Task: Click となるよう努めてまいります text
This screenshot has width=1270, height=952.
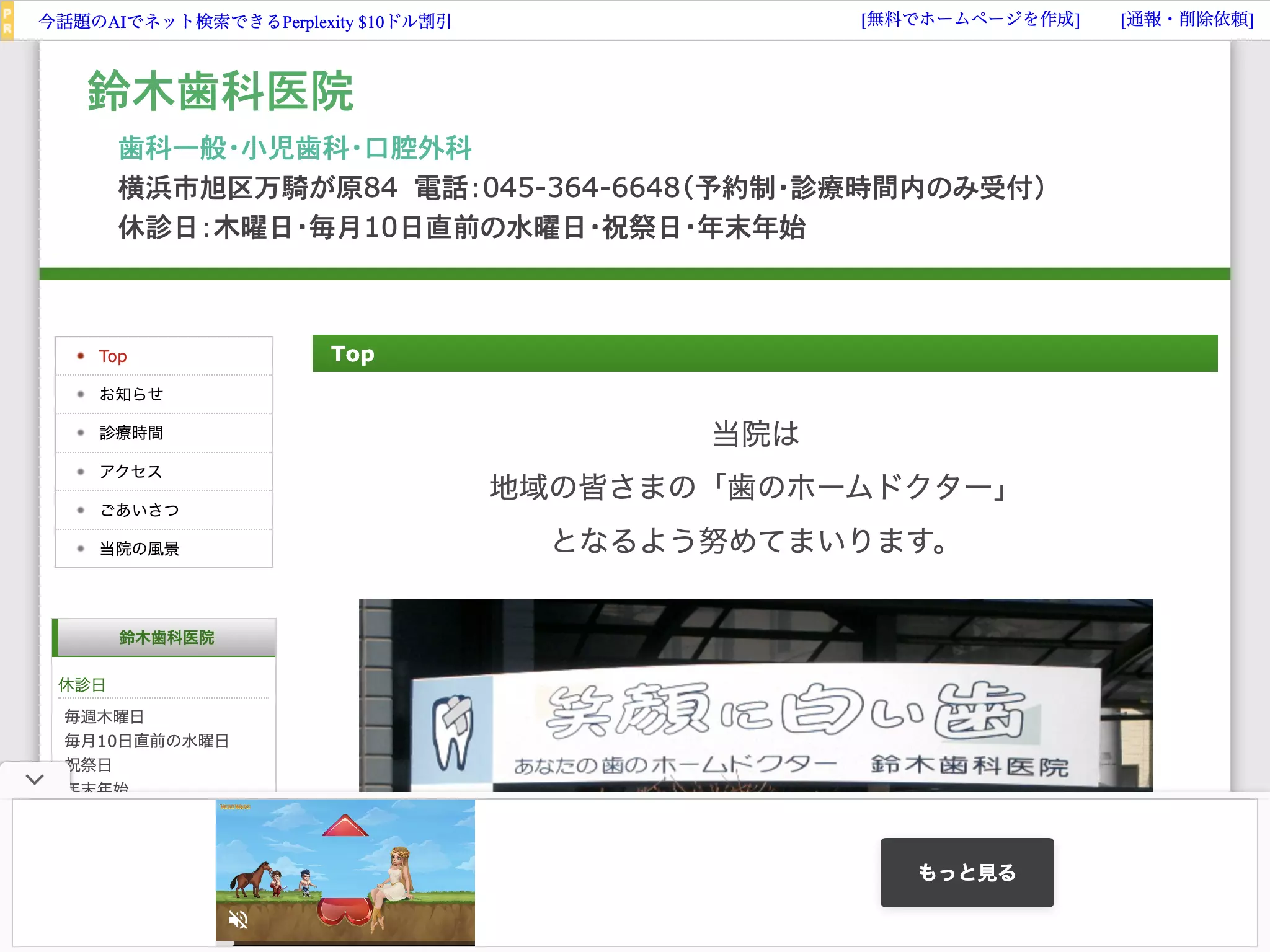Action: [750, 540]
